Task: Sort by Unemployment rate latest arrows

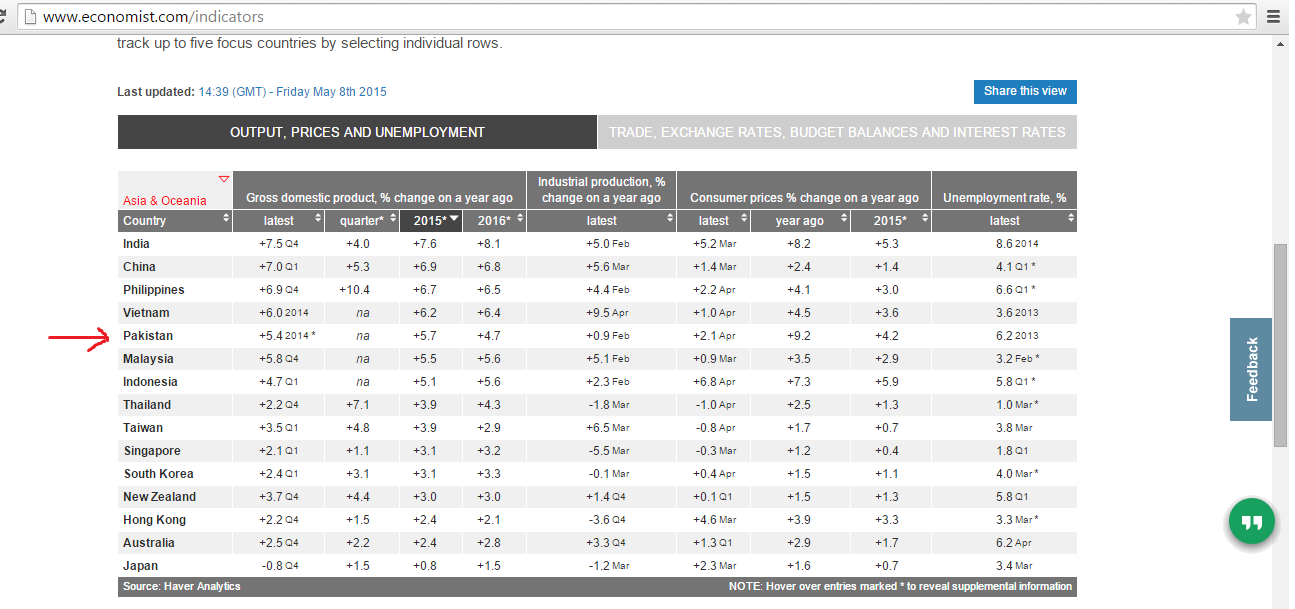Action: pos(1070,220)
